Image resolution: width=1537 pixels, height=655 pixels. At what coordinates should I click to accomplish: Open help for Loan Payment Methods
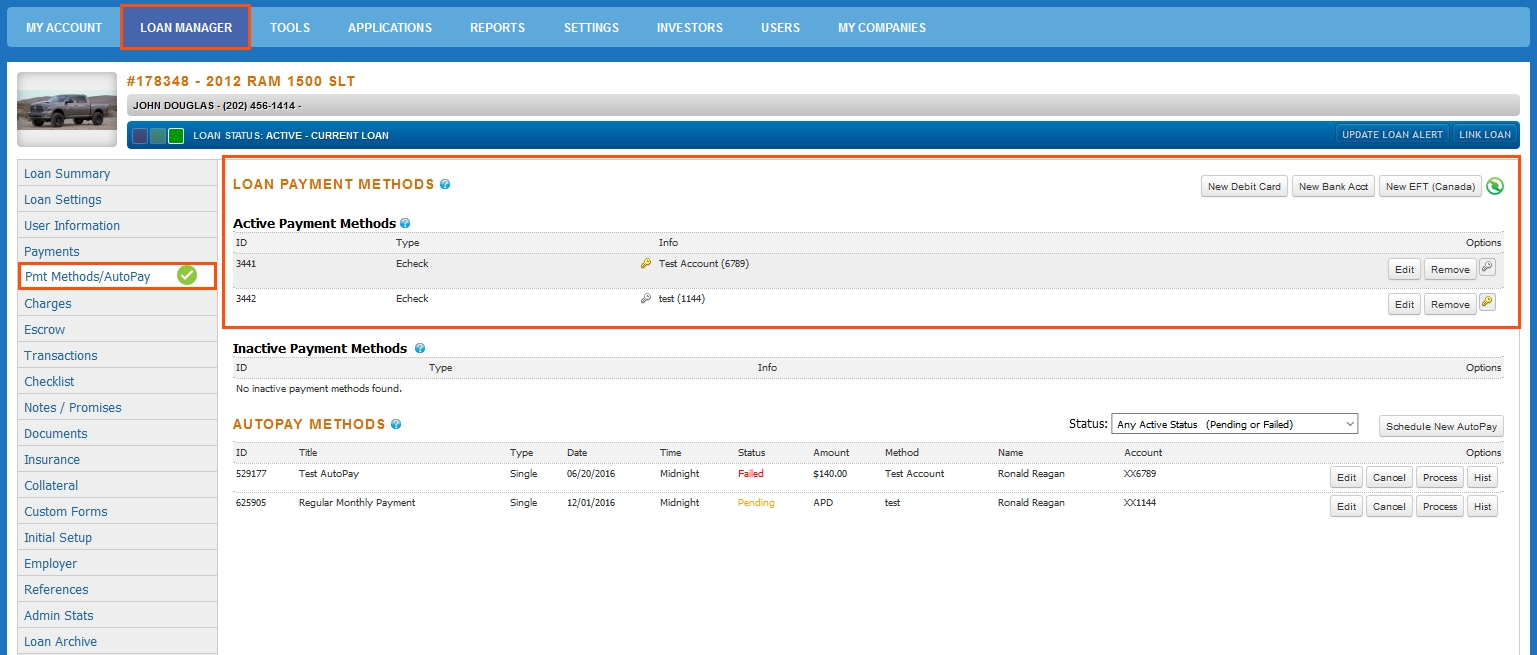pos(445,185)
